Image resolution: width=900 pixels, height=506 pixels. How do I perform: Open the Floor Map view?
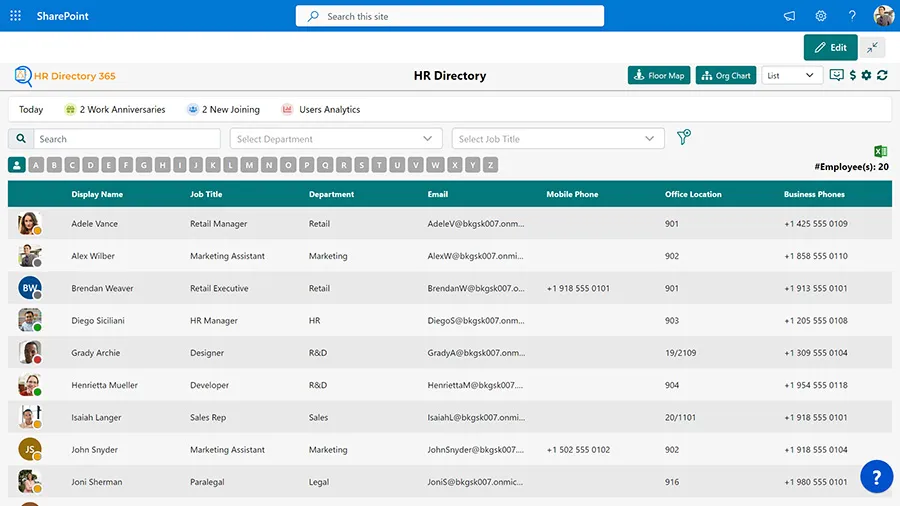tap(659, 75)
